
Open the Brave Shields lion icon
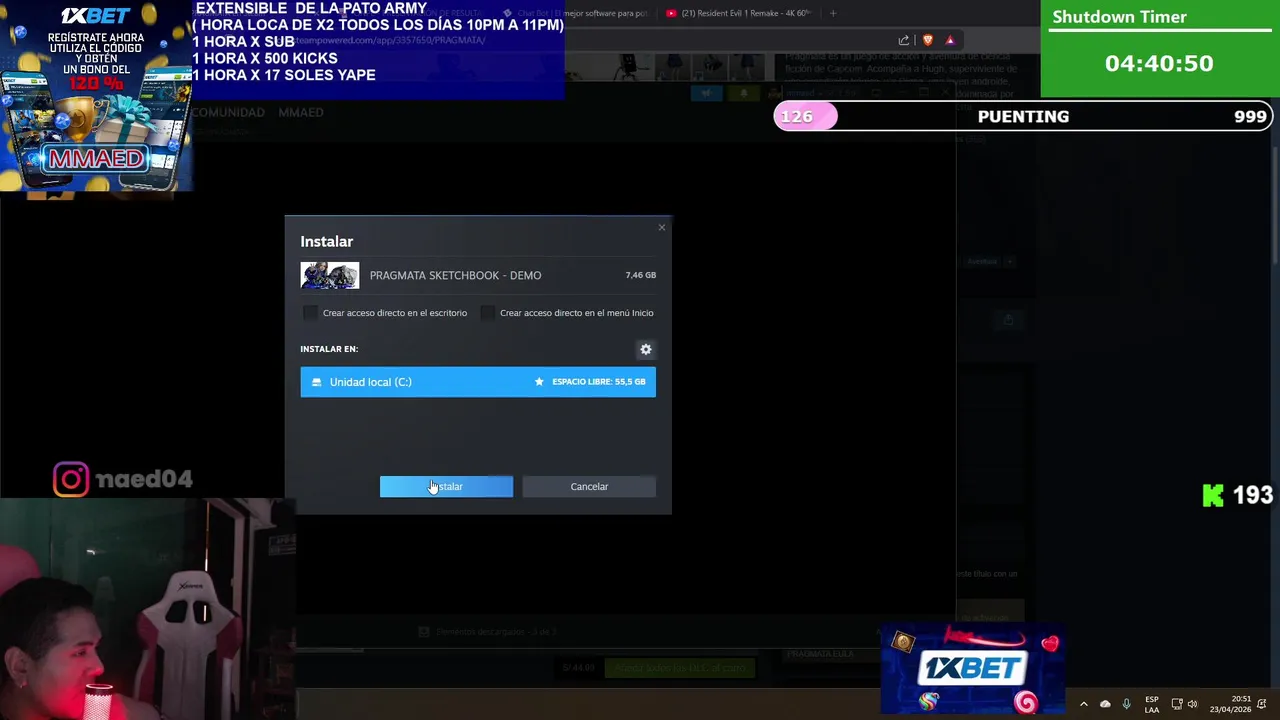click(928, 40)
